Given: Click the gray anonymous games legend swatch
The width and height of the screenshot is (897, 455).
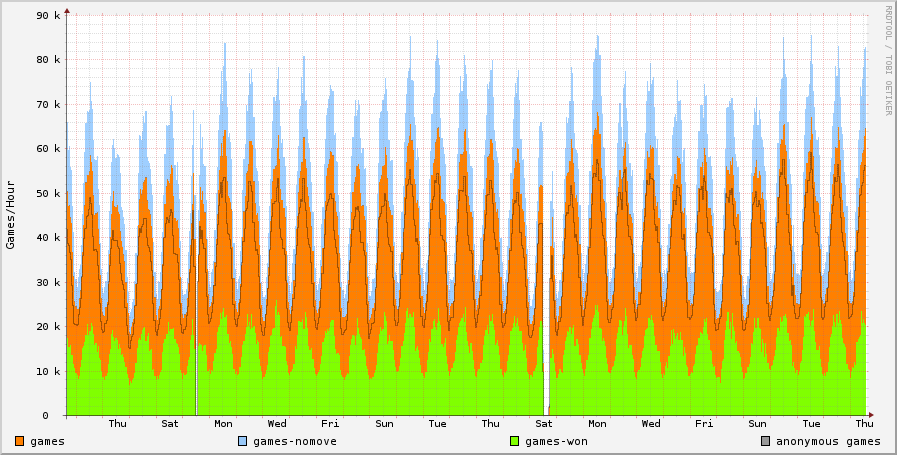Looking at the screenshot, I should (x=766, y=441).
